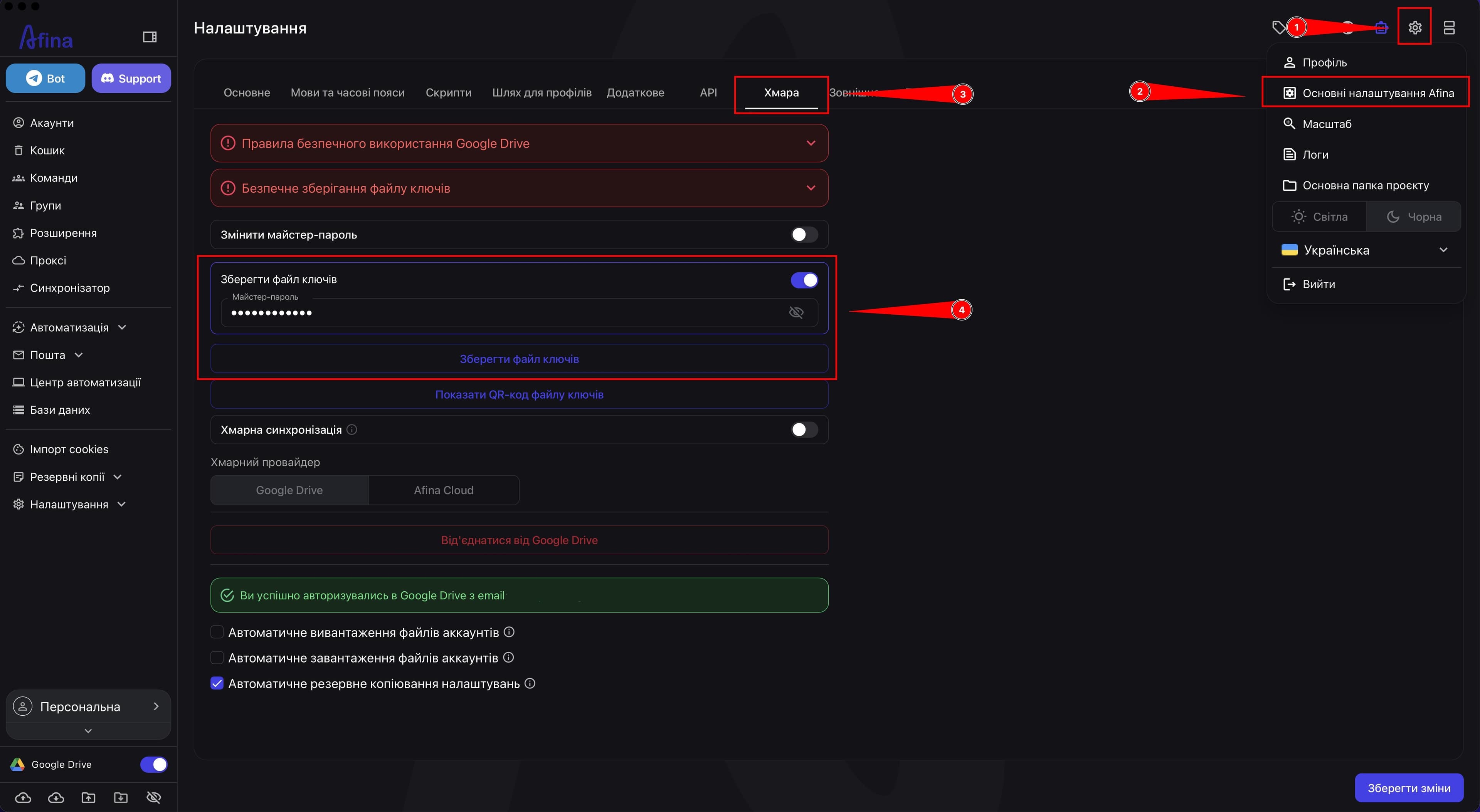Expand chevron below Персональна
This screenshot has width=1480, height=812.
point(88,730)
